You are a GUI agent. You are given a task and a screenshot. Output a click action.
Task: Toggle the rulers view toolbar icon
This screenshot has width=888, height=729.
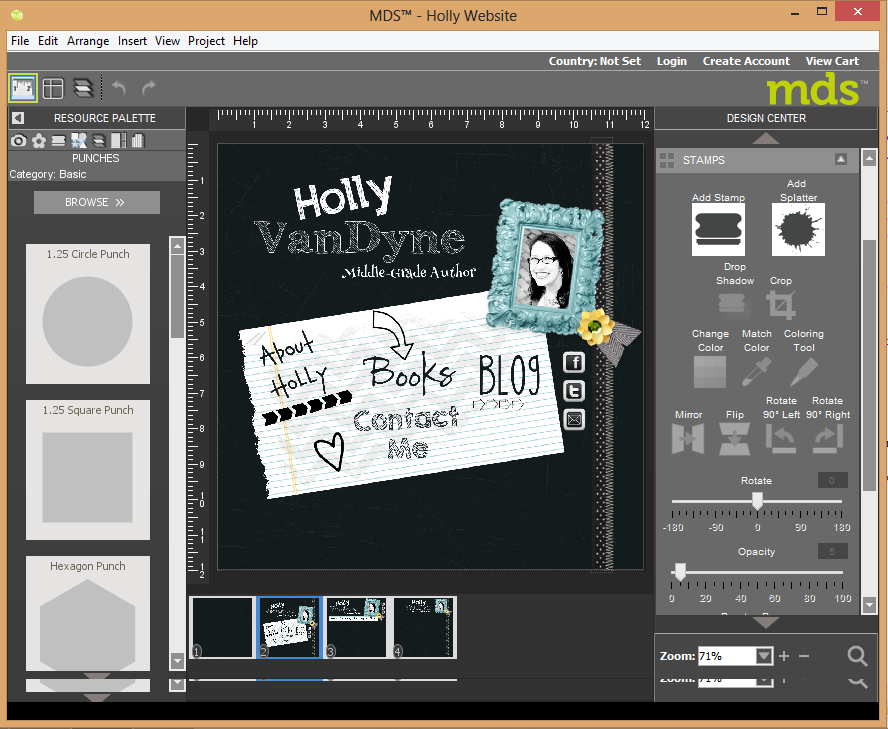[x=23, y=88]
